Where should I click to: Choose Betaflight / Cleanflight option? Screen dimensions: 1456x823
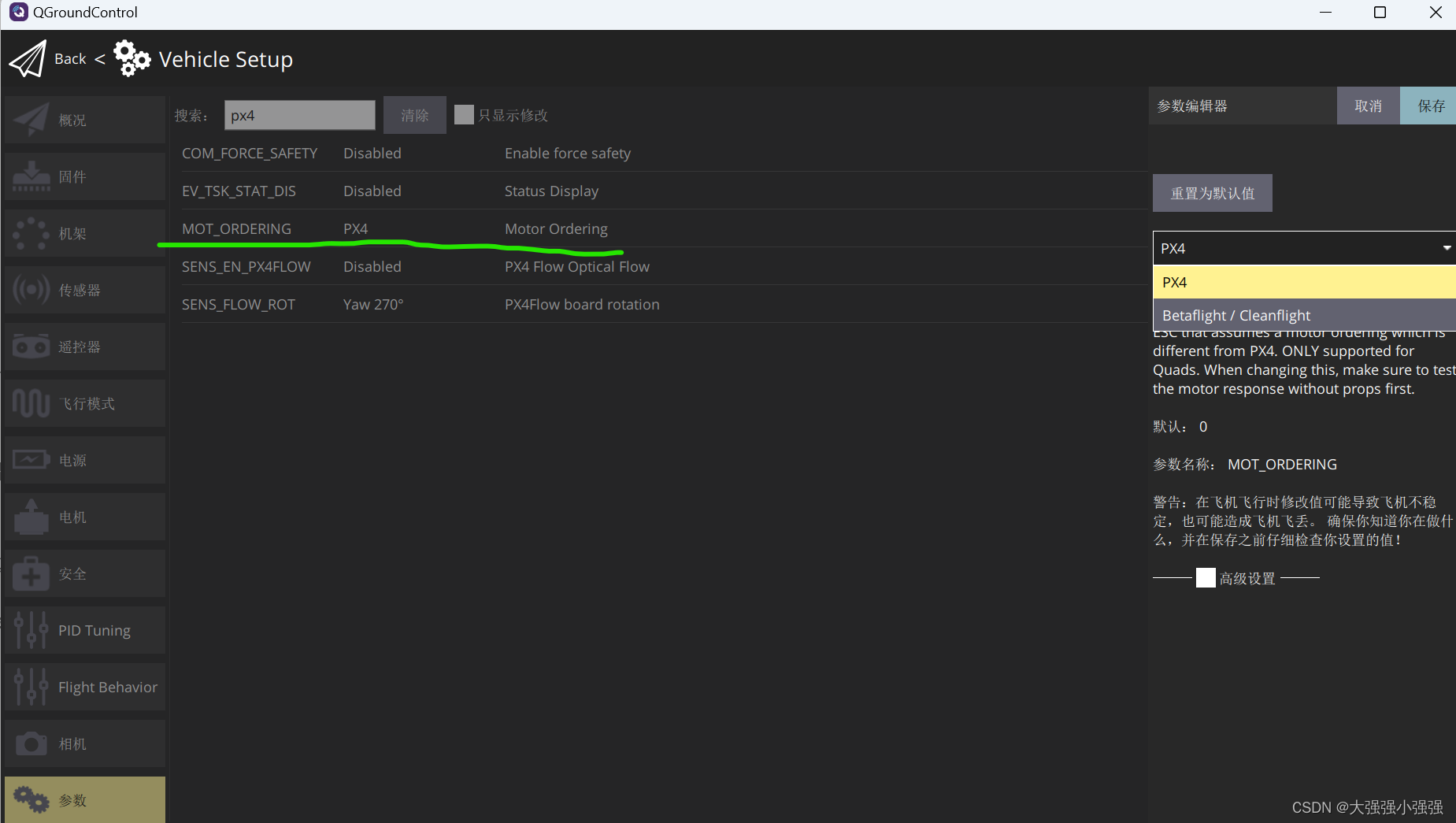(1304, 315)
